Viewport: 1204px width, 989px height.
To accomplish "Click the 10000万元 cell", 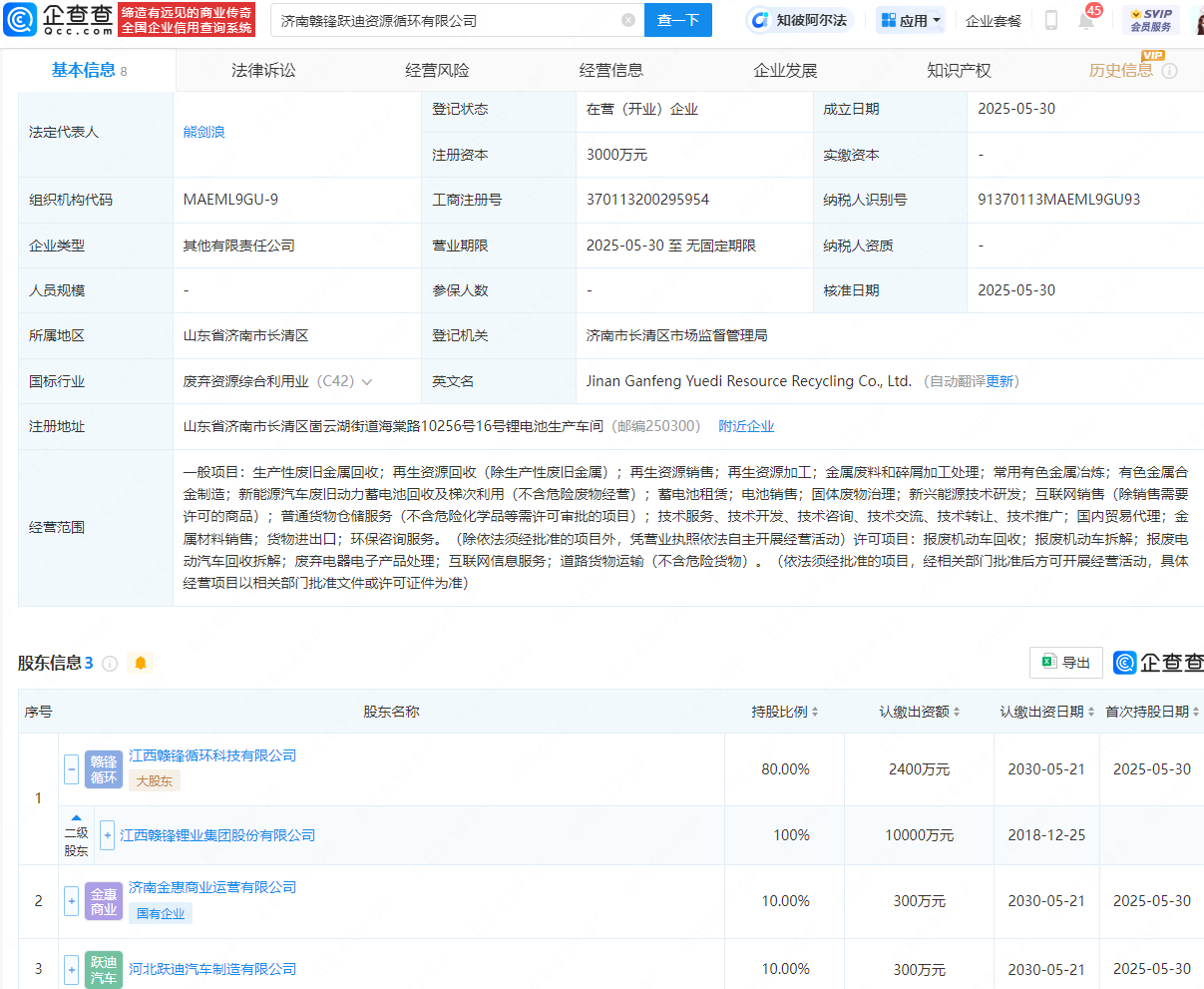I will pyautogui.click(x=920, y=835).
